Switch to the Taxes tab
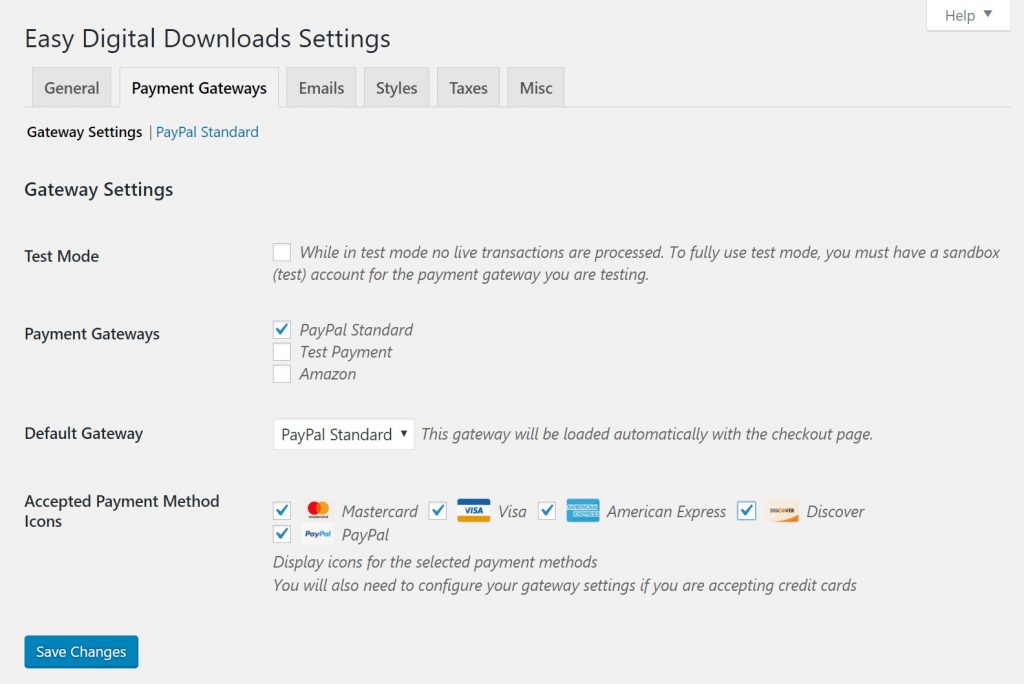Viewport: 1024px width, 684px height. (467, 88)
